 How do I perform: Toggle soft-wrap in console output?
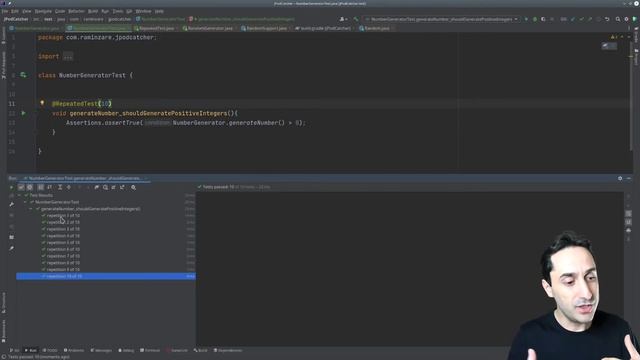click(629, 214)
